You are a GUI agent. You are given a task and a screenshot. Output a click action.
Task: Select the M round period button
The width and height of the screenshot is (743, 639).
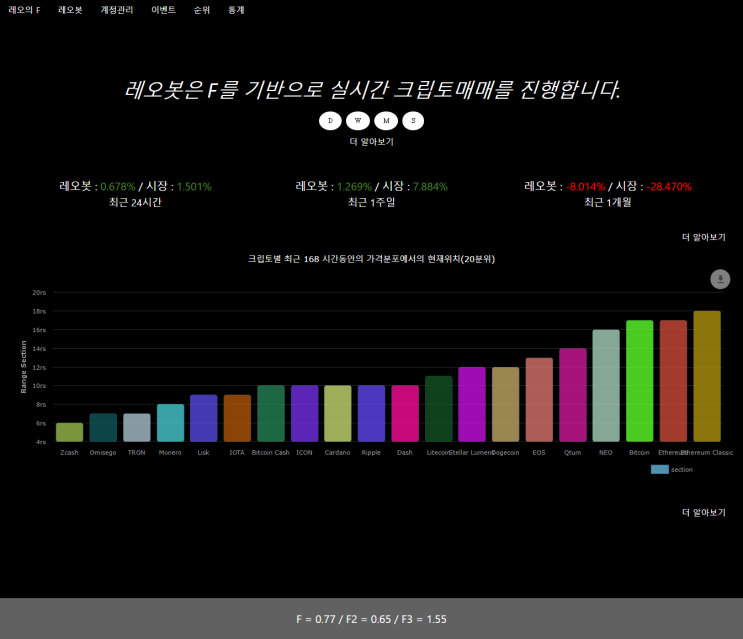point(386,121)
